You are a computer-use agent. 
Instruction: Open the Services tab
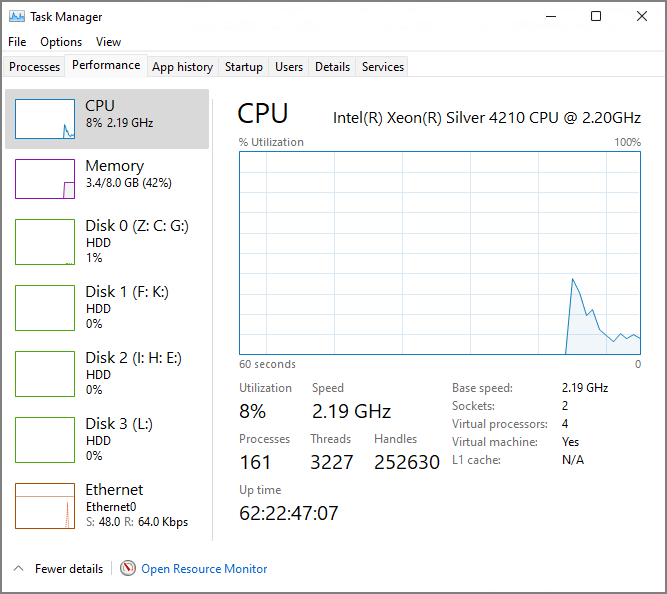point(383,67)
